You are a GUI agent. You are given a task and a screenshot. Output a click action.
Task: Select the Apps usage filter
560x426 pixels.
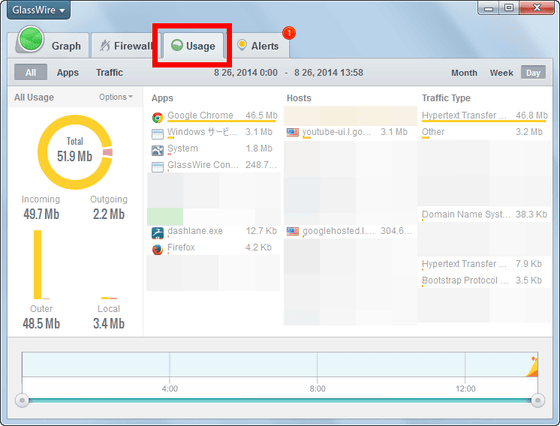tap(68, 72)
